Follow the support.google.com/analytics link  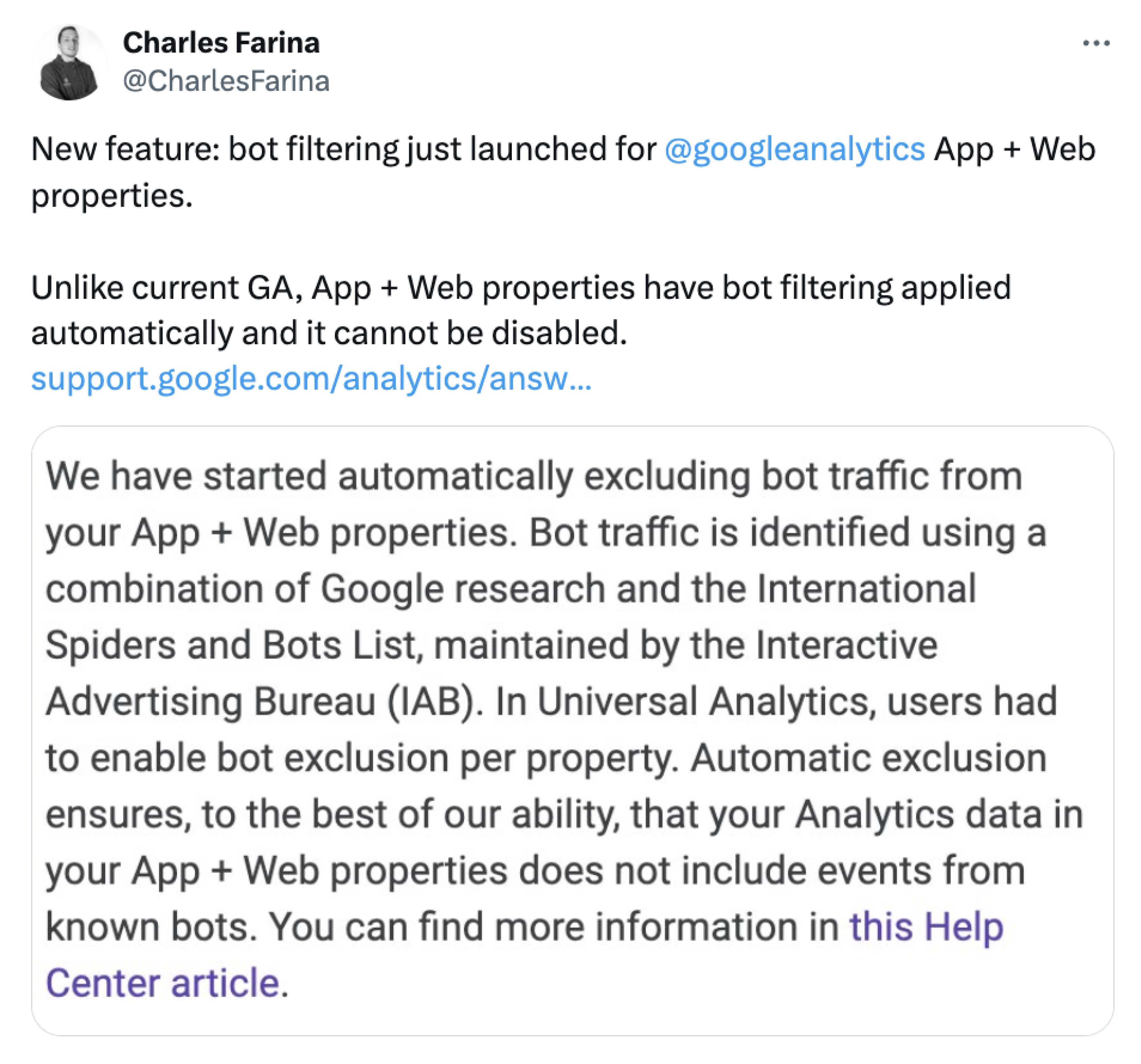311,379
